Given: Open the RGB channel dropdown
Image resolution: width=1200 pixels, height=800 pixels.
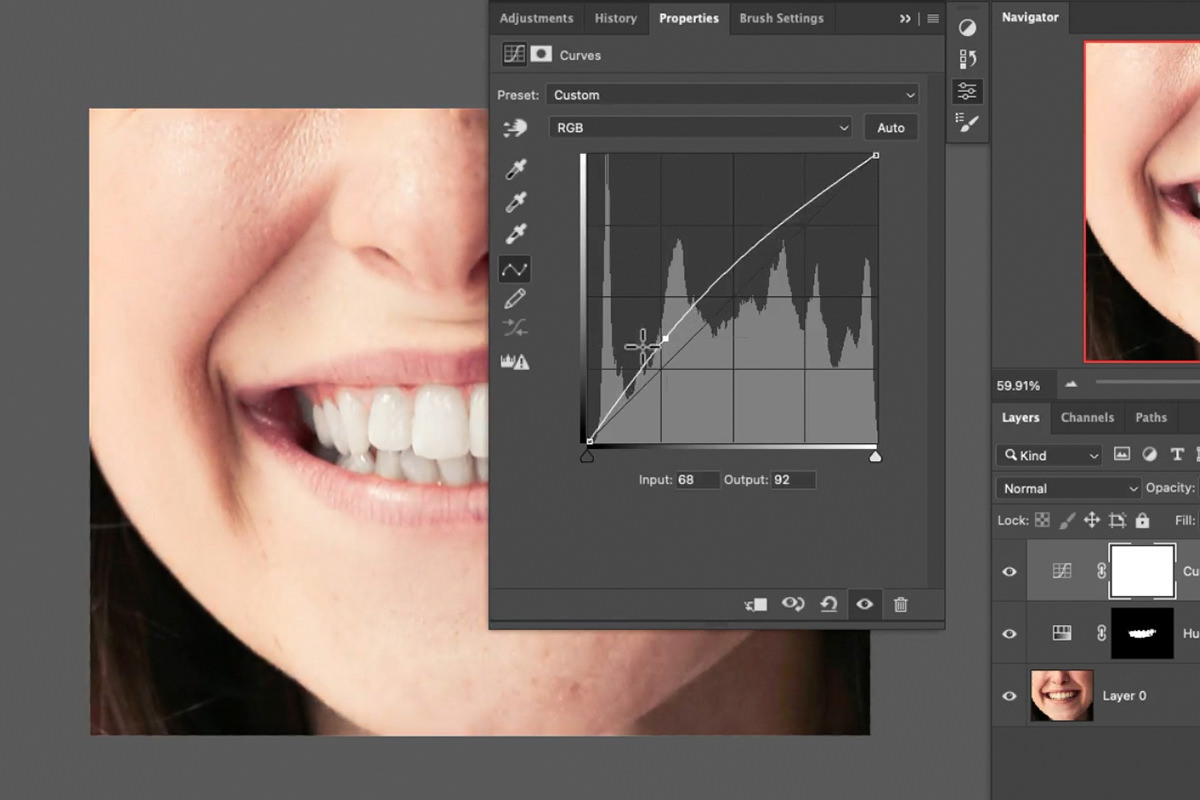Looking at the screenshot, I should point(700,127).
